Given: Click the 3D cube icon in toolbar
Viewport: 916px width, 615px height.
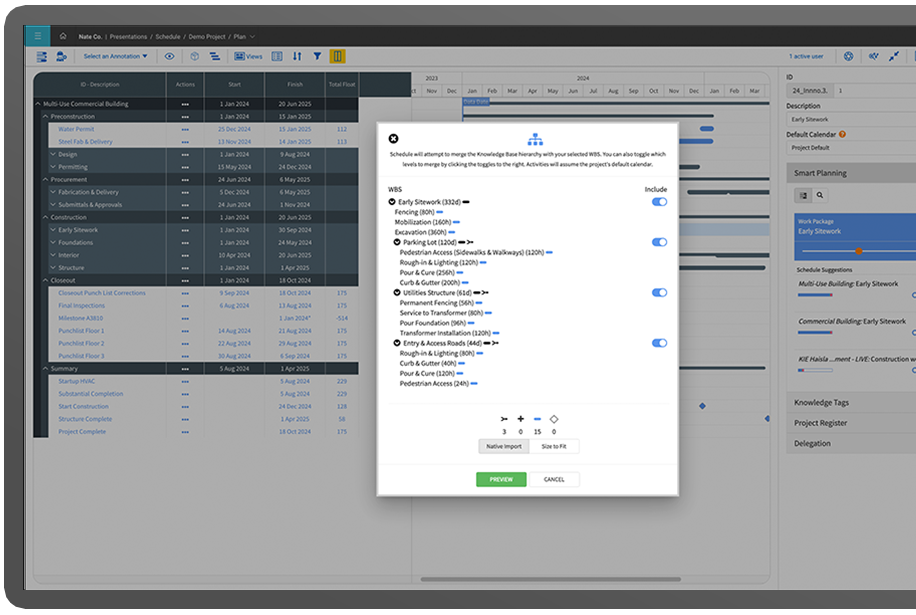Looking at the screenshot, I should pos(195,57).
